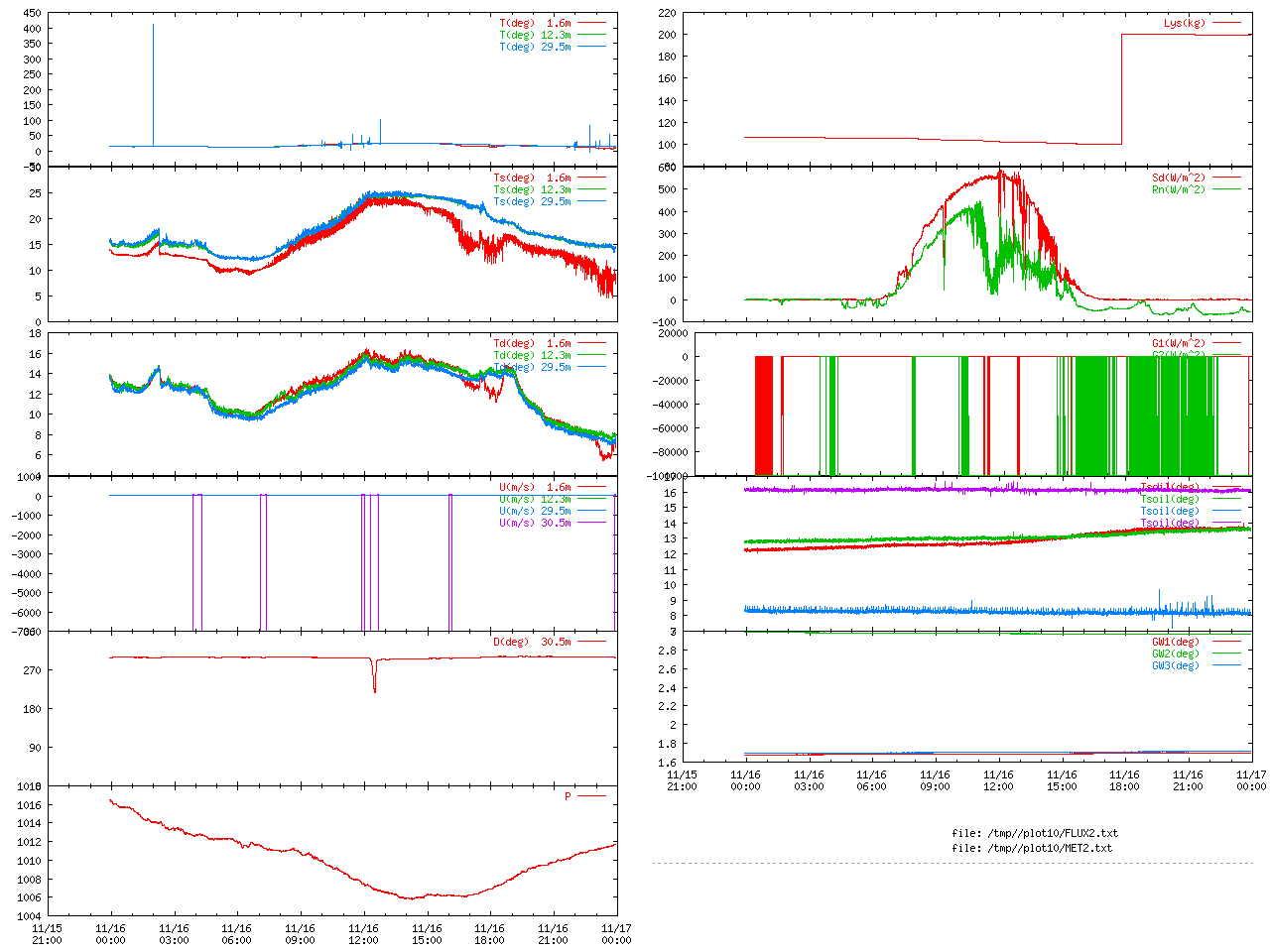Click the '2.8' axis value in GW plot
The image size is (1270, 952).
668,651
